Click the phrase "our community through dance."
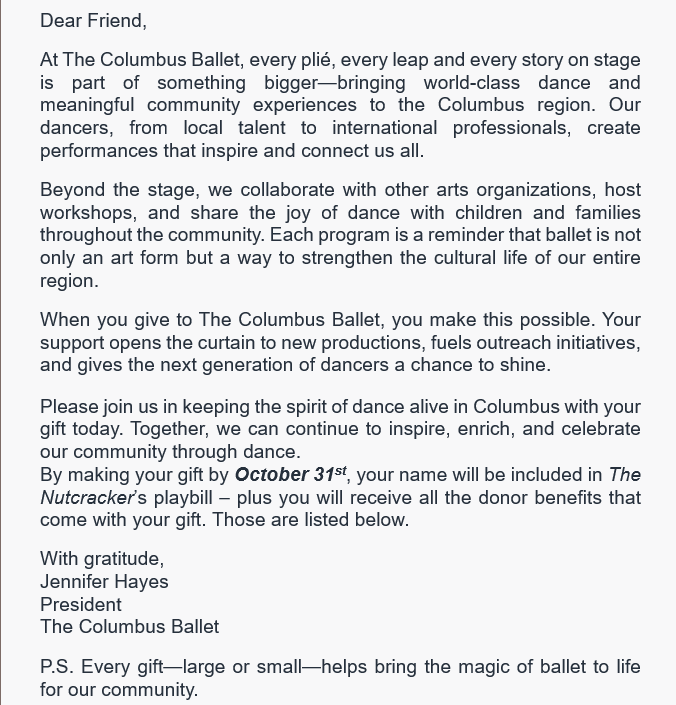The image size is (676, 705). tap(170, 452)
